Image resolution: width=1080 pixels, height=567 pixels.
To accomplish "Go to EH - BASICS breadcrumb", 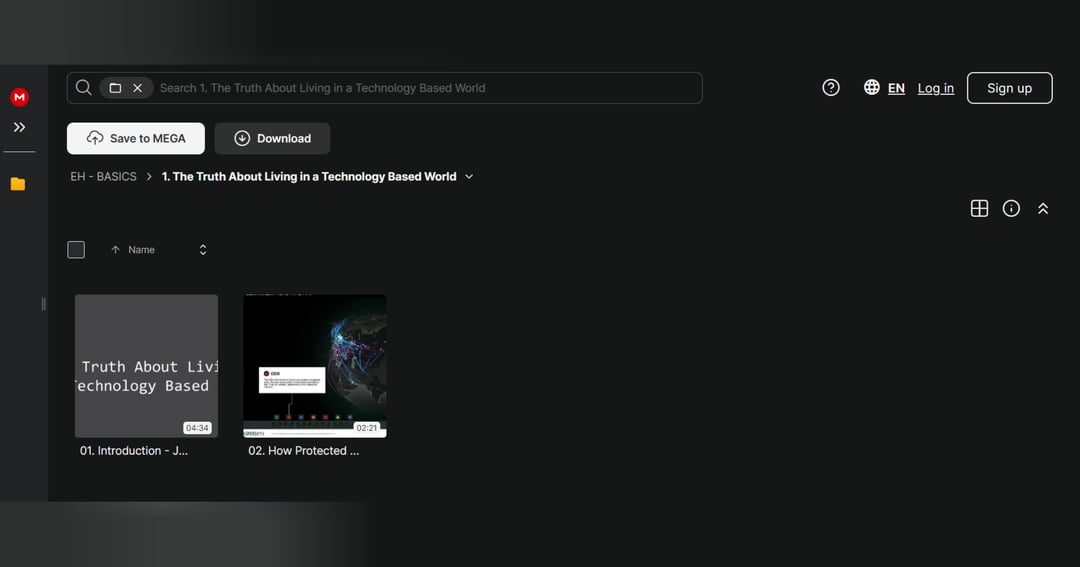I will tap(103, 176).
